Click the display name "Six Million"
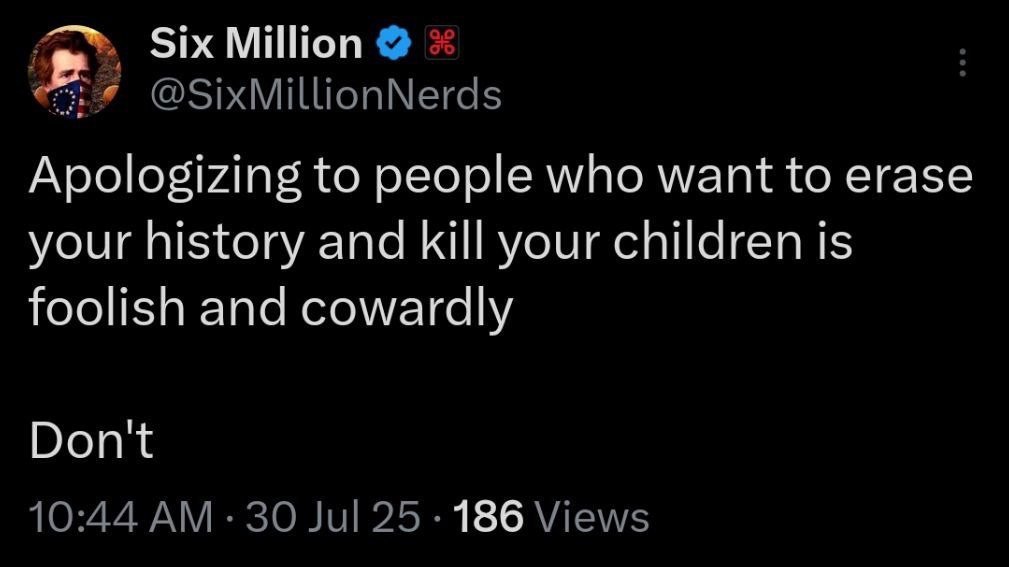Image resolution: width=1009 pixels, height=567 pixels. click(256, 43)
